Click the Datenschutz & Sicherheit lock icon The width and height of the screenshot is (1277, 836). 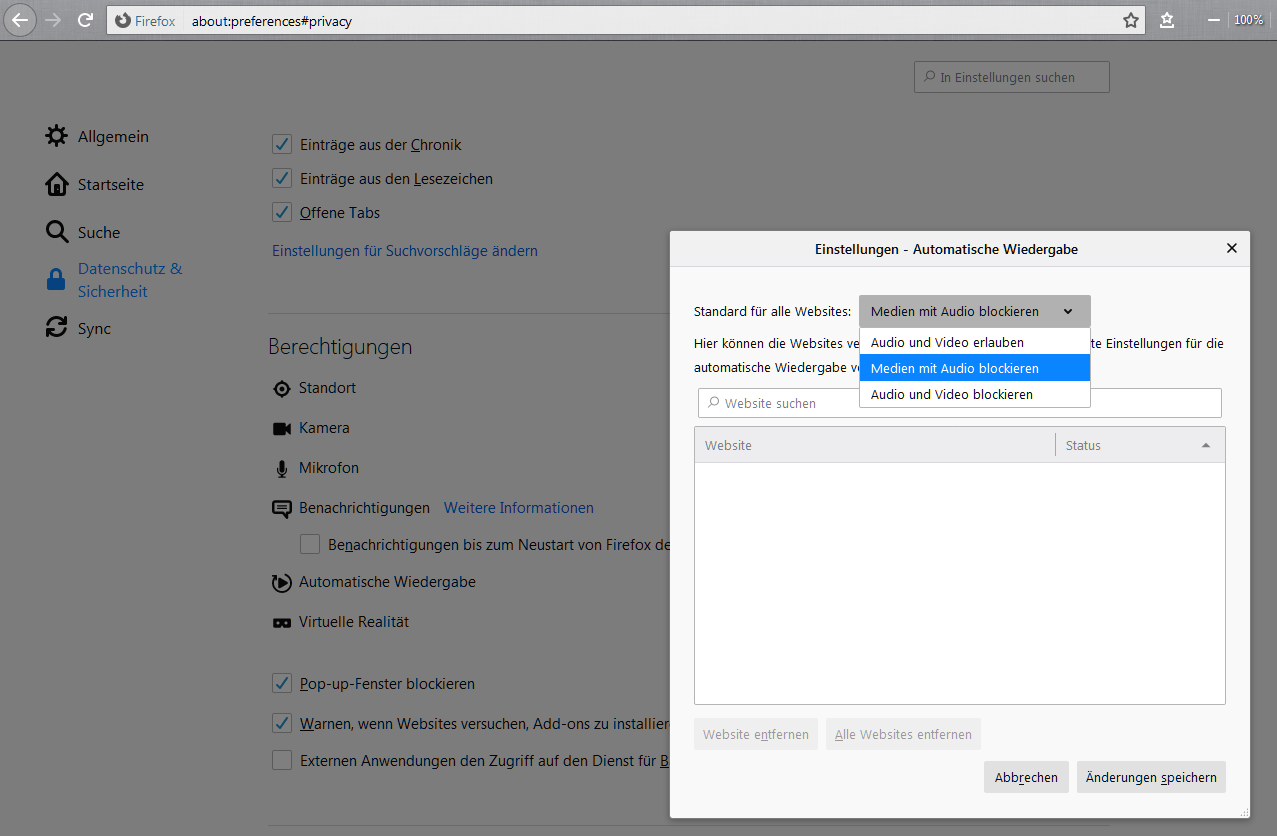(x=56, y=278)
